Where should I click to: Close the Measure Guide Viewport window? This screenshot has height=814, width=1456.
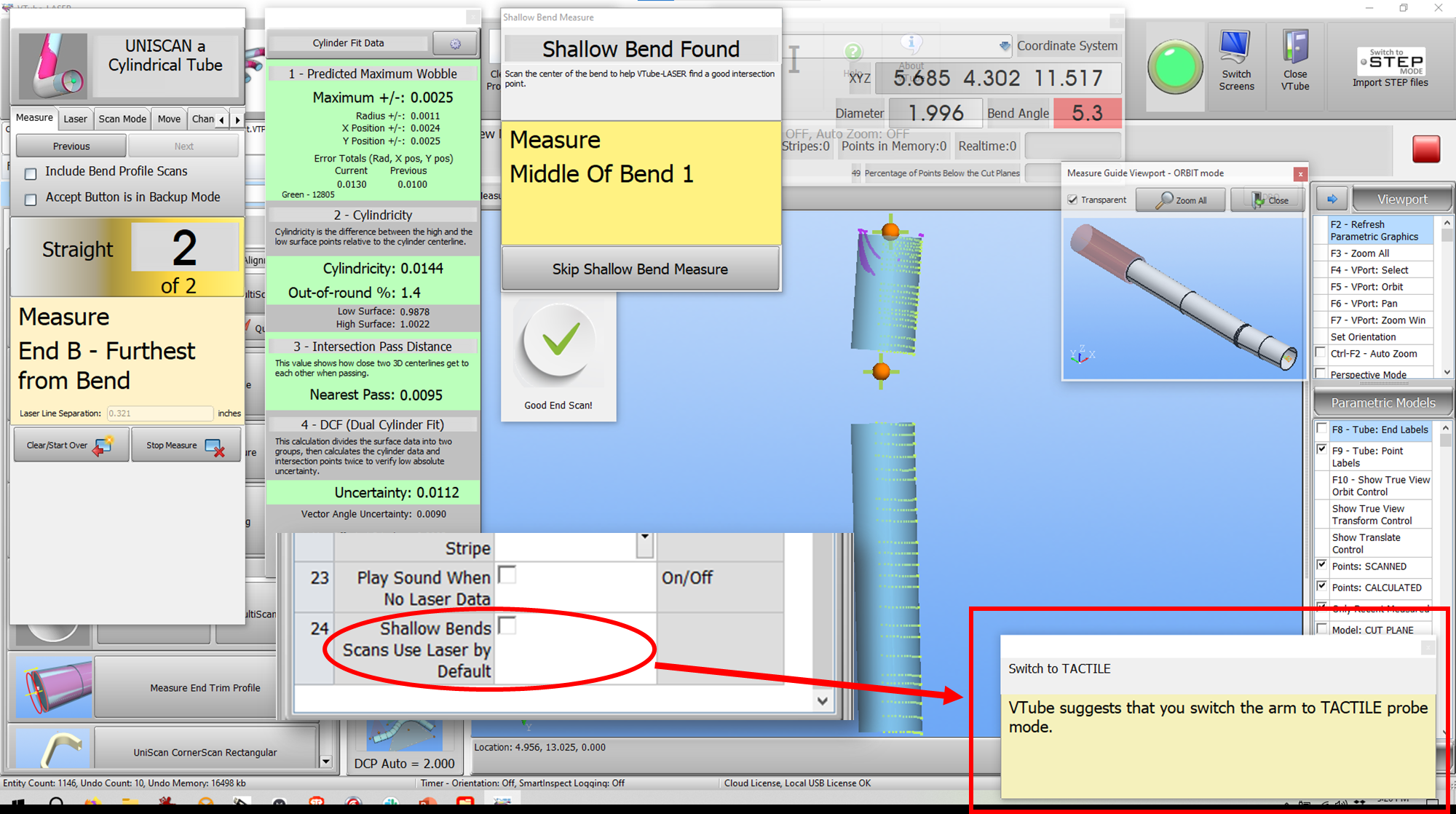tap(1300, 173)
